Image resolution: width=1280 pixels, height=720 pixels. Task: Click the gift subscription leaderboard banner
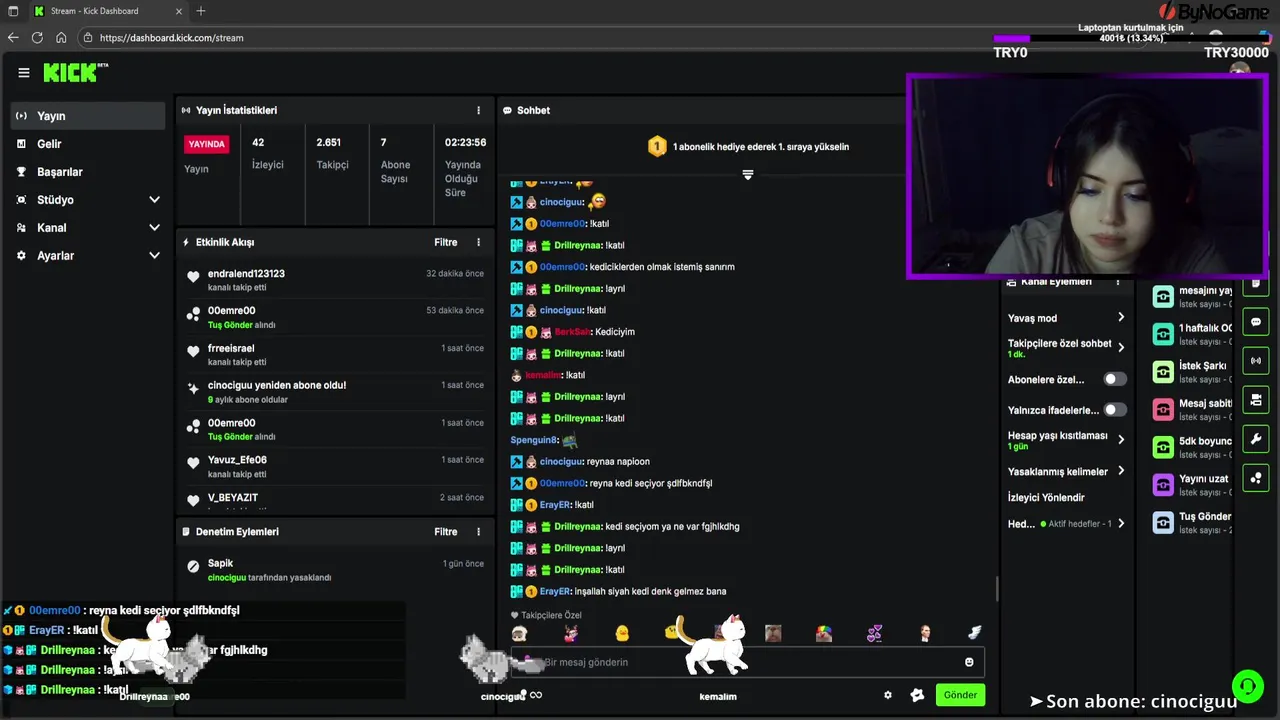tap(748, 147)
